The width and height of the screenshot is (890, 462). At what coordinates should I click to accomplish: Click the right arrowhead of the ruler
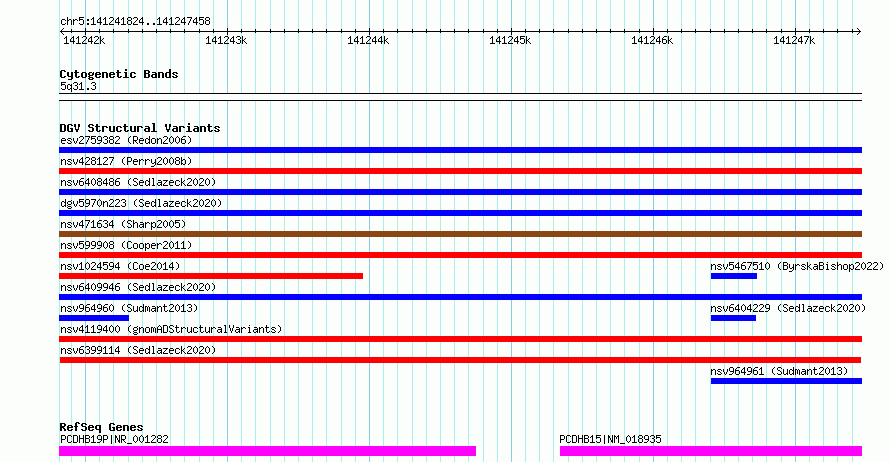point(859,32)
